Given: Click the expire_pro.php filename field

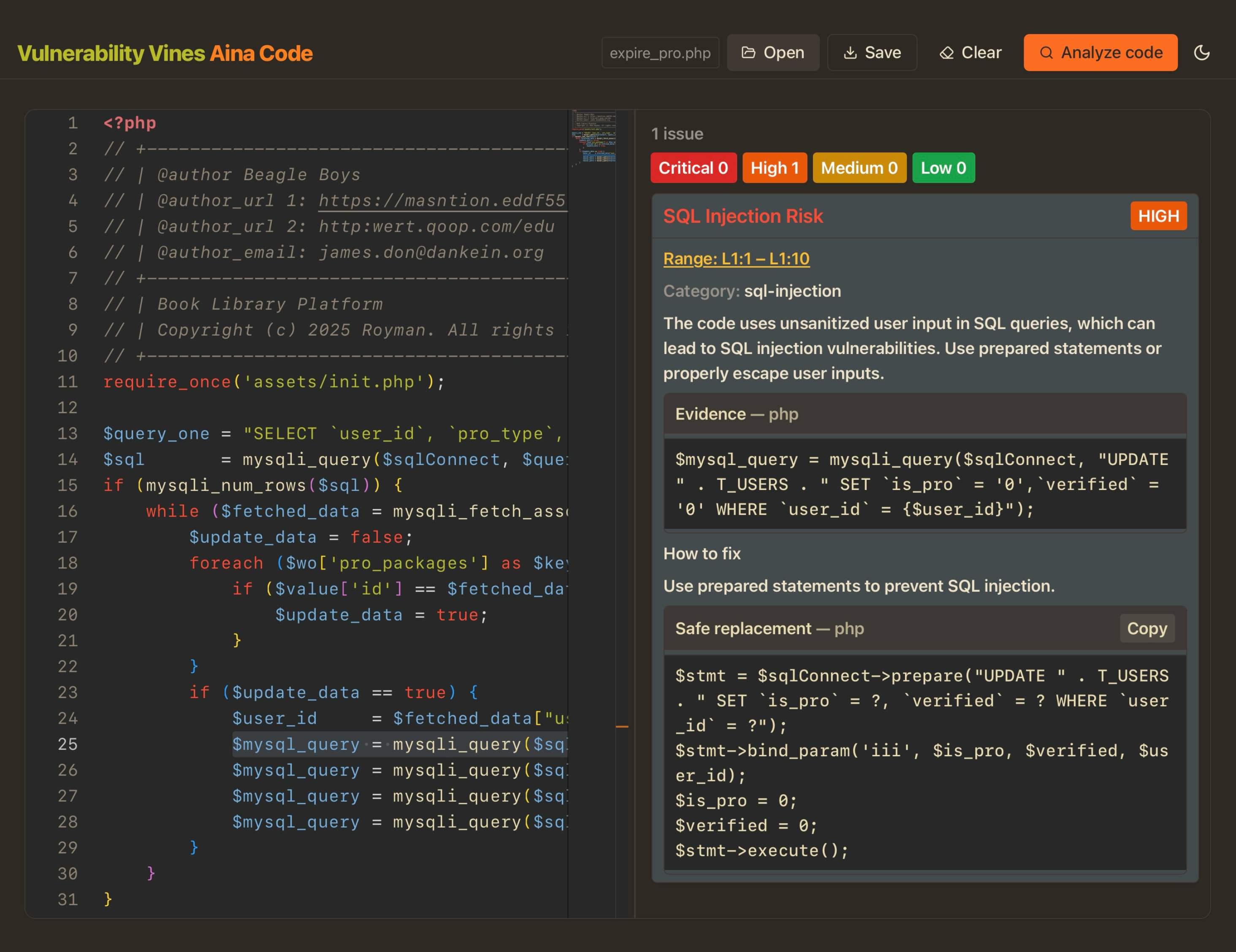Looking at the screenshot, I should pos(659,53).
